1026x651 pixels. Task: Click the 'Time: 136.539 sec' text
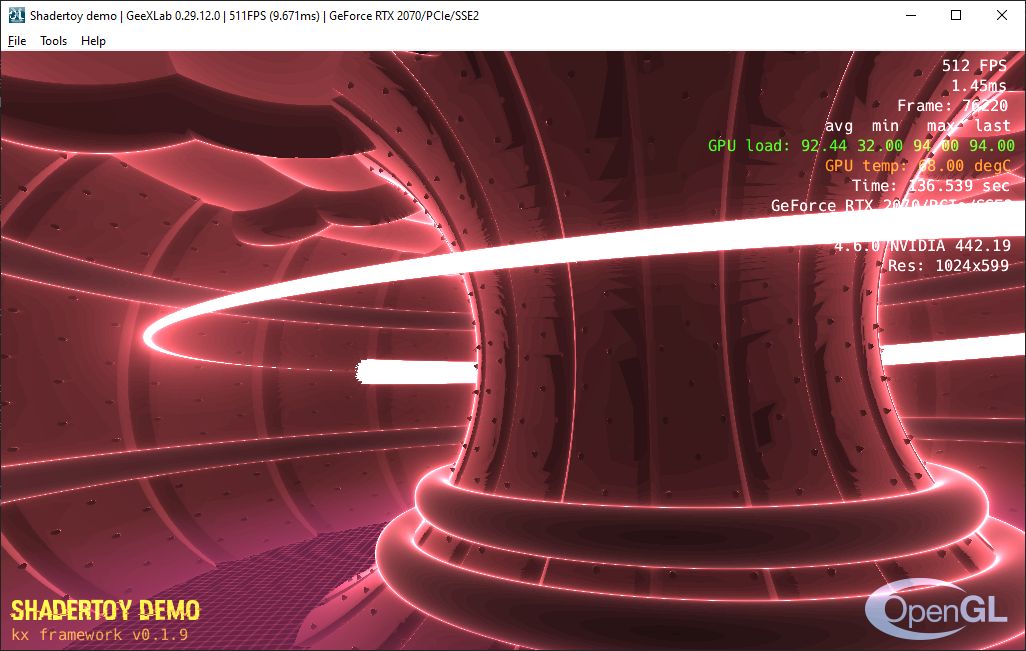(x=931, y=186)
